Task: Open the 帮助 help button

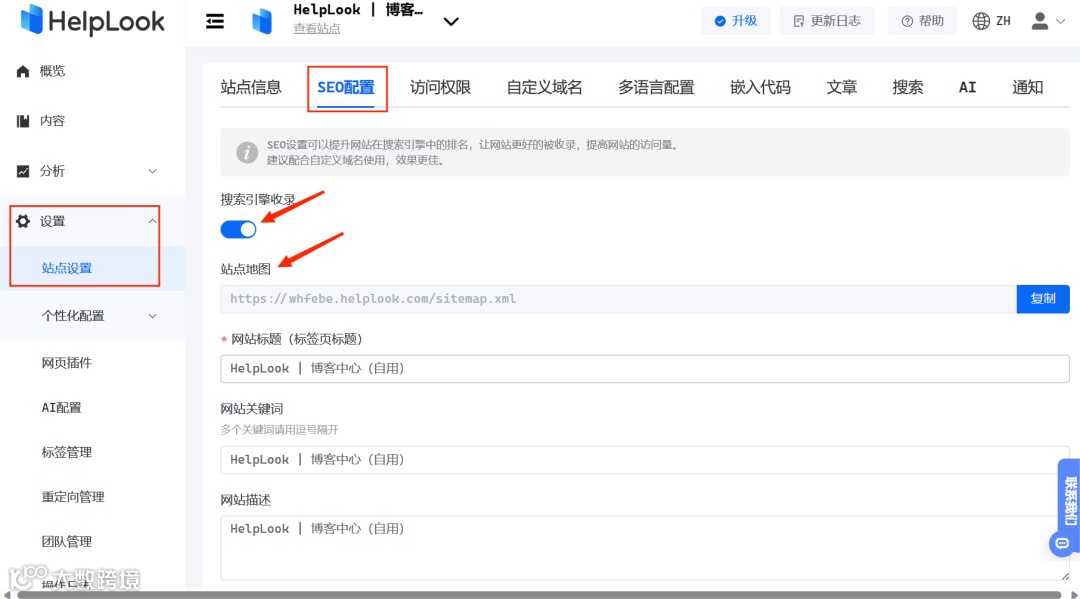Action: coord(922,21)
